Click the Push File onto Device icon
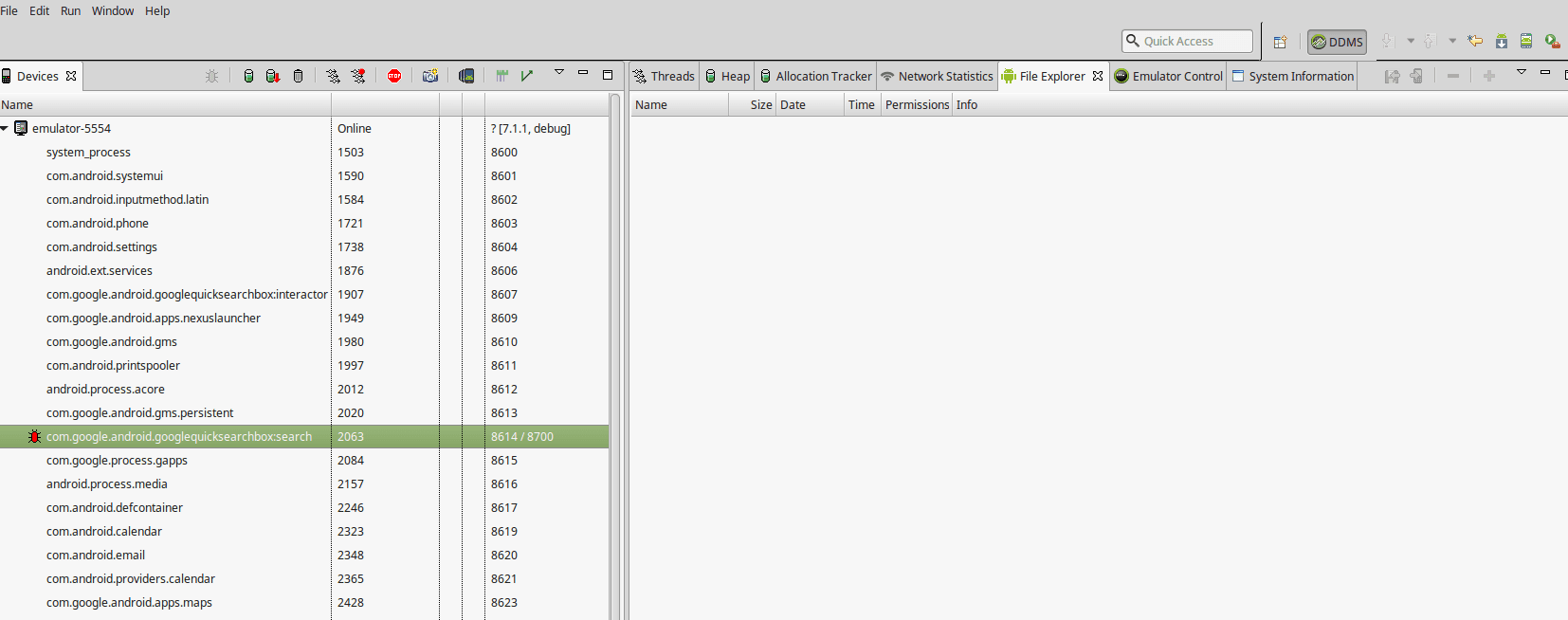This screenshot has width=1568, height=620. tap(1416, 76)
